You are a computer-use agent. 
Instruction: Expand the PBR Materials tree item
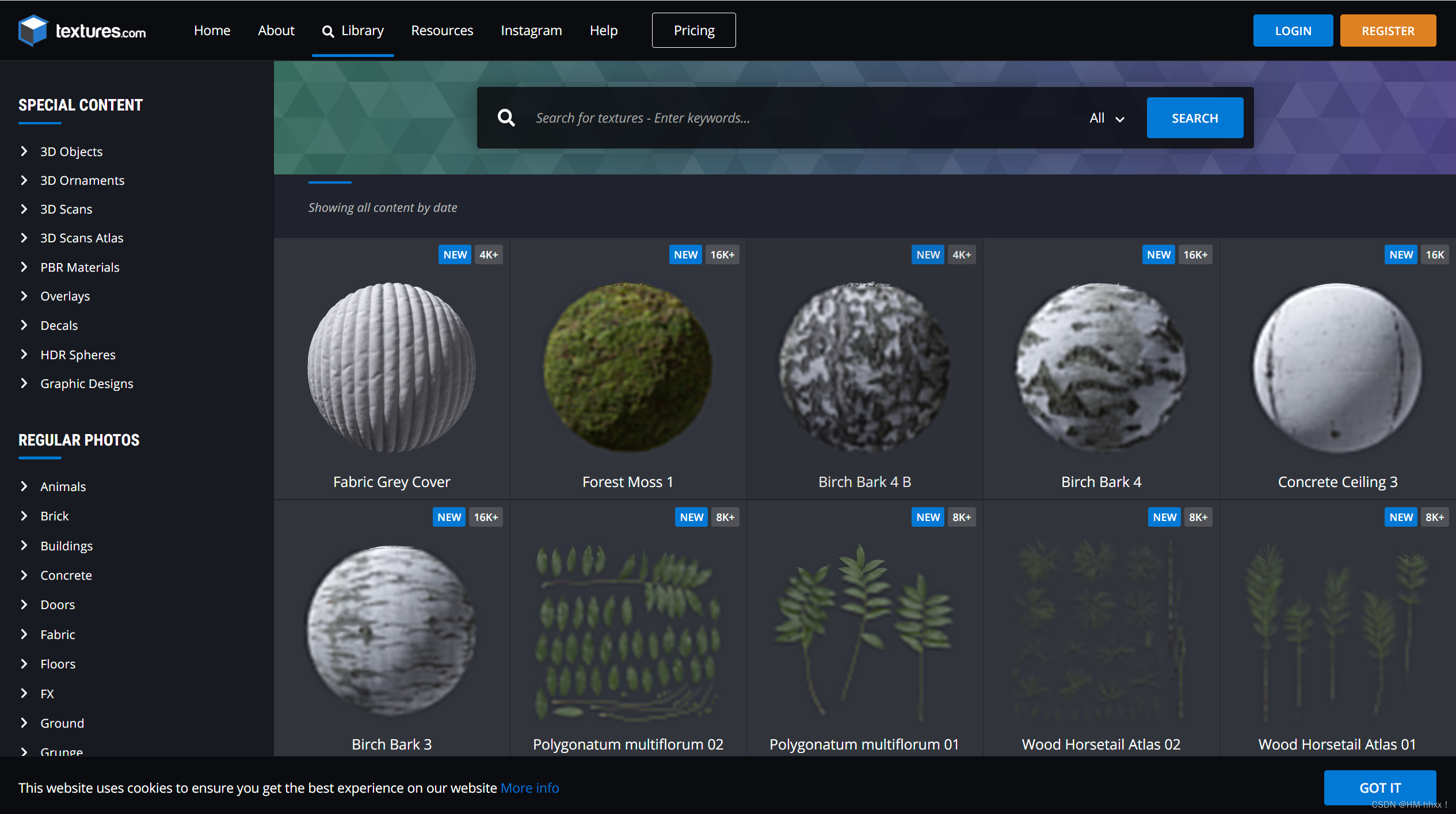tap(24, 267)
